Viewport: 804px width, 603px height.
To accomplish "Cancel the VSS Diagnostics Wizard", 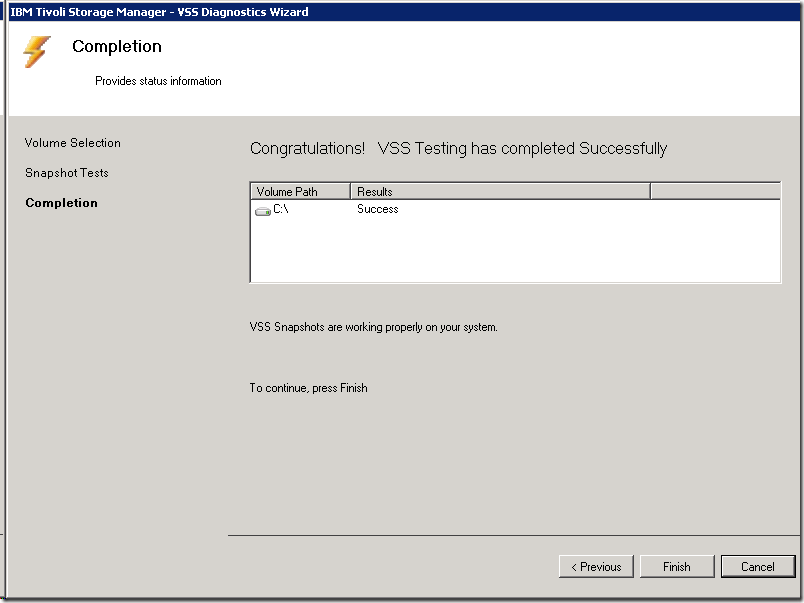I will 758,567.
